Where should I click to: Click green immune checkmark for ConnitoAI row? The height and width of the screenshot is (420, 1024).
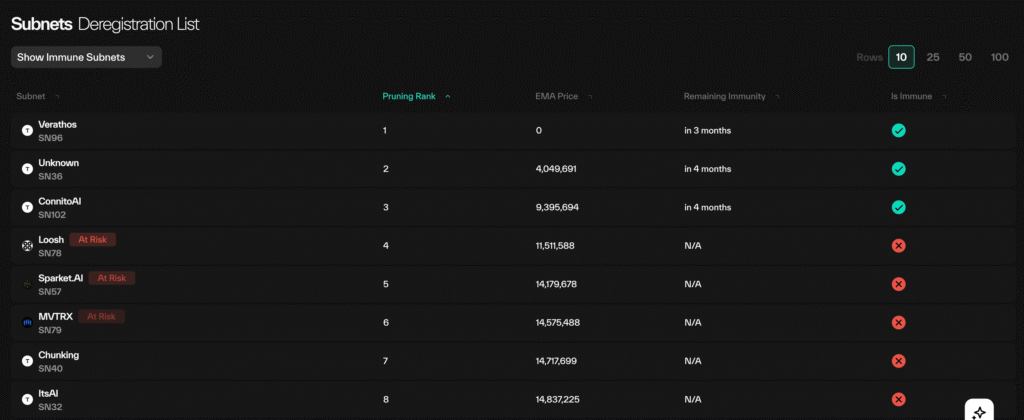[898, 207]
